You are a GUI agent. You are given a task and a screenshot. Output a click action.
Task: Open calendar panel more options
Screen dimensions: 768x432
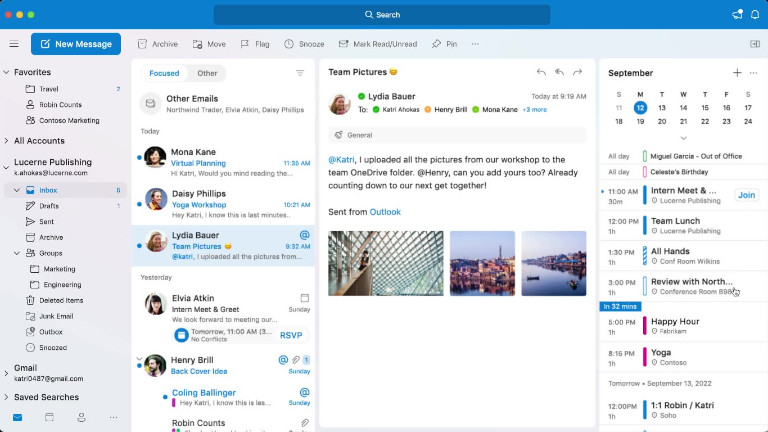[753, 73]
